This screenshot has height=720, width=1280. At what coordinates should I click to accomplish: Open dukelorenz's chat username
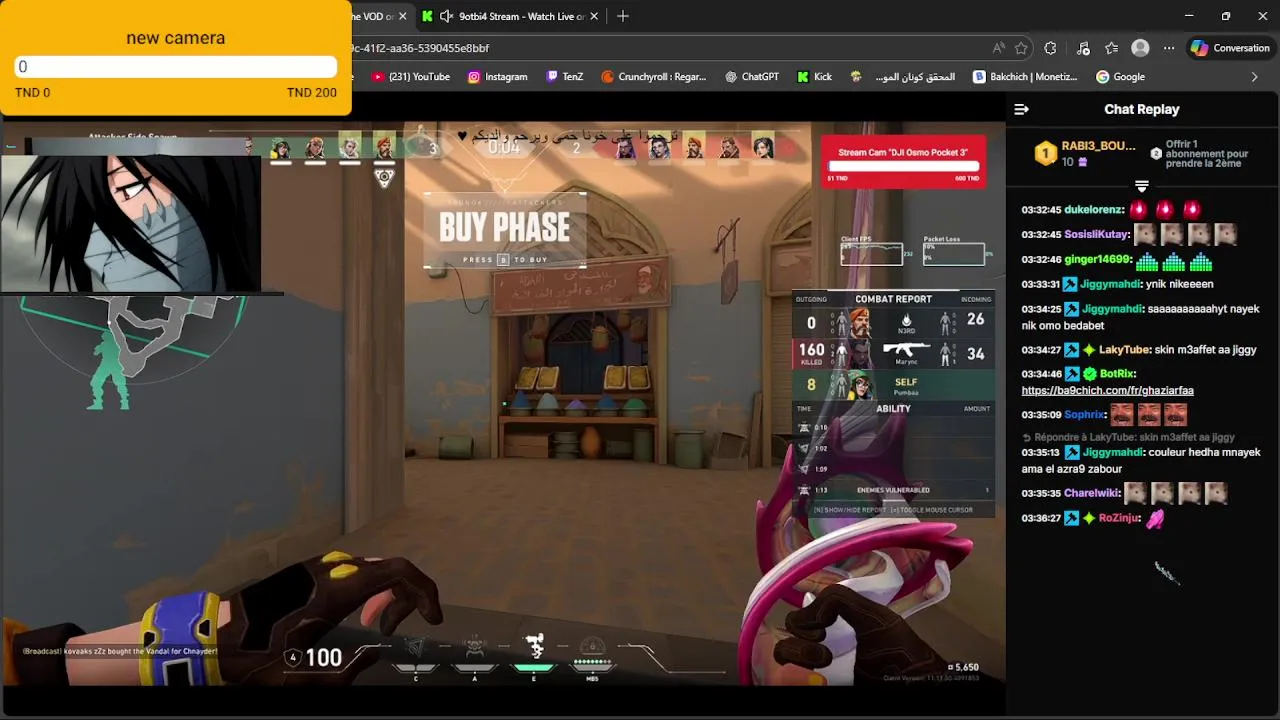point(1094,210)
